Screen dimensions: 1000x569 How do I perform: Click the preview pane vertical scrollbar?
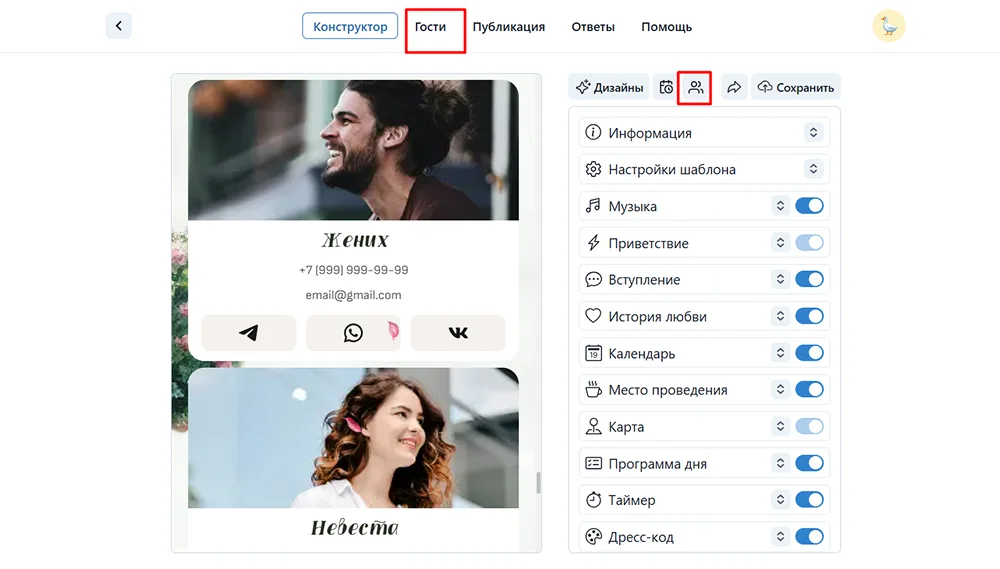point(538,483)
